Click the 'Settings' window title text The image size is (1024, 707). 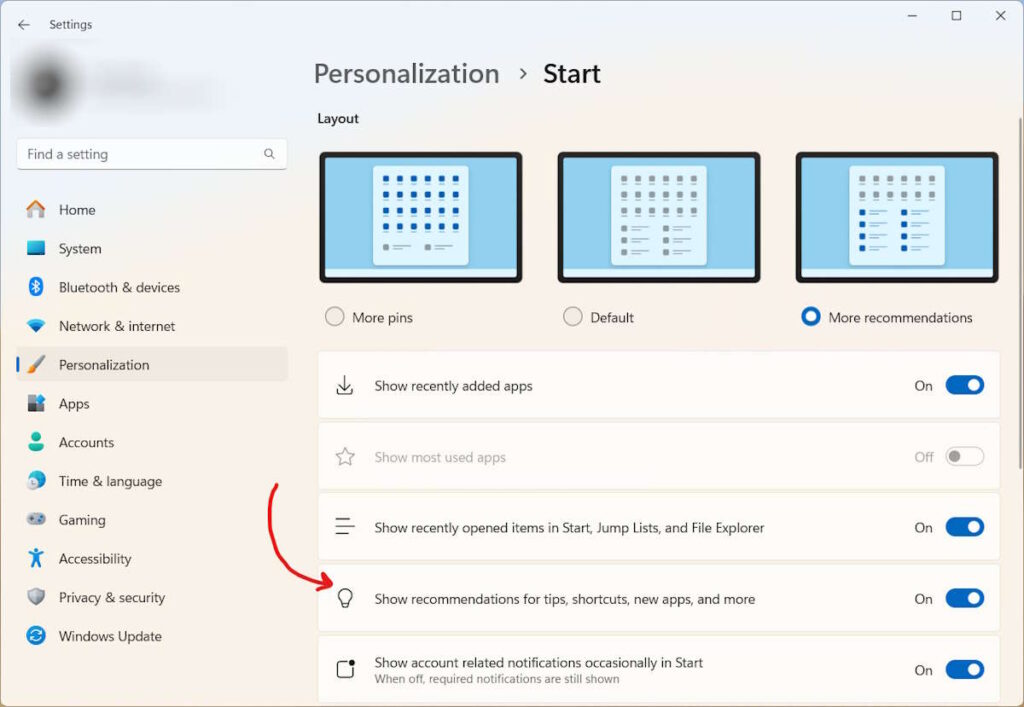(x=71, y=24)
